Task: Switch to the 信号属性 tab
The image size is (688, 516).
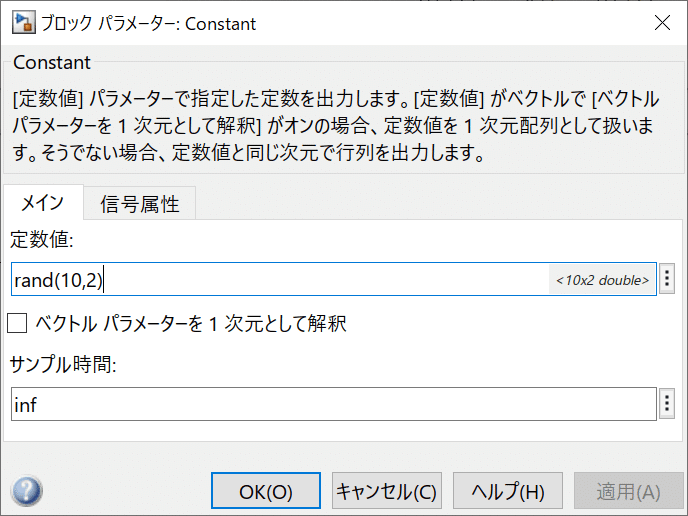Action: pos(140,204)
